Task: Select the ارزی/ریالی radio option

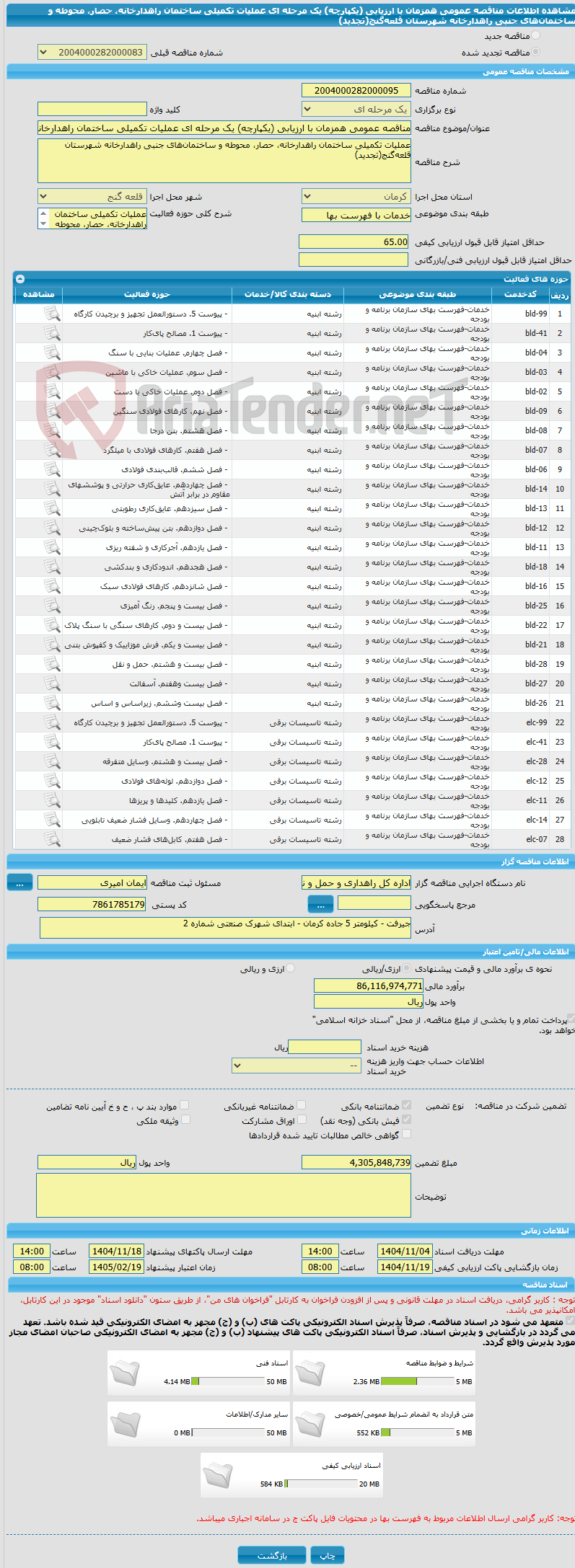Action: (407, 969)
